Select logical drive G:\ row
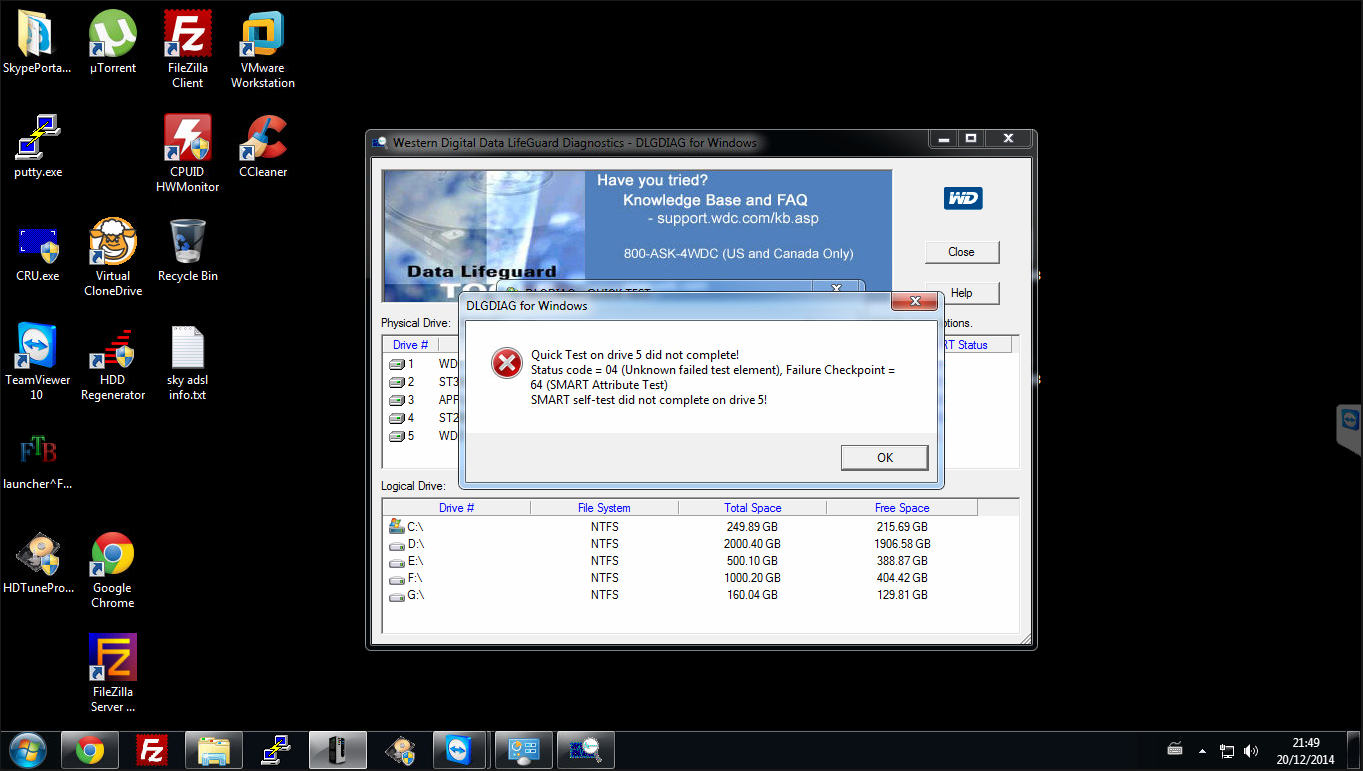The height and width of the screenshot is (771, 1363). click(680, 595)
